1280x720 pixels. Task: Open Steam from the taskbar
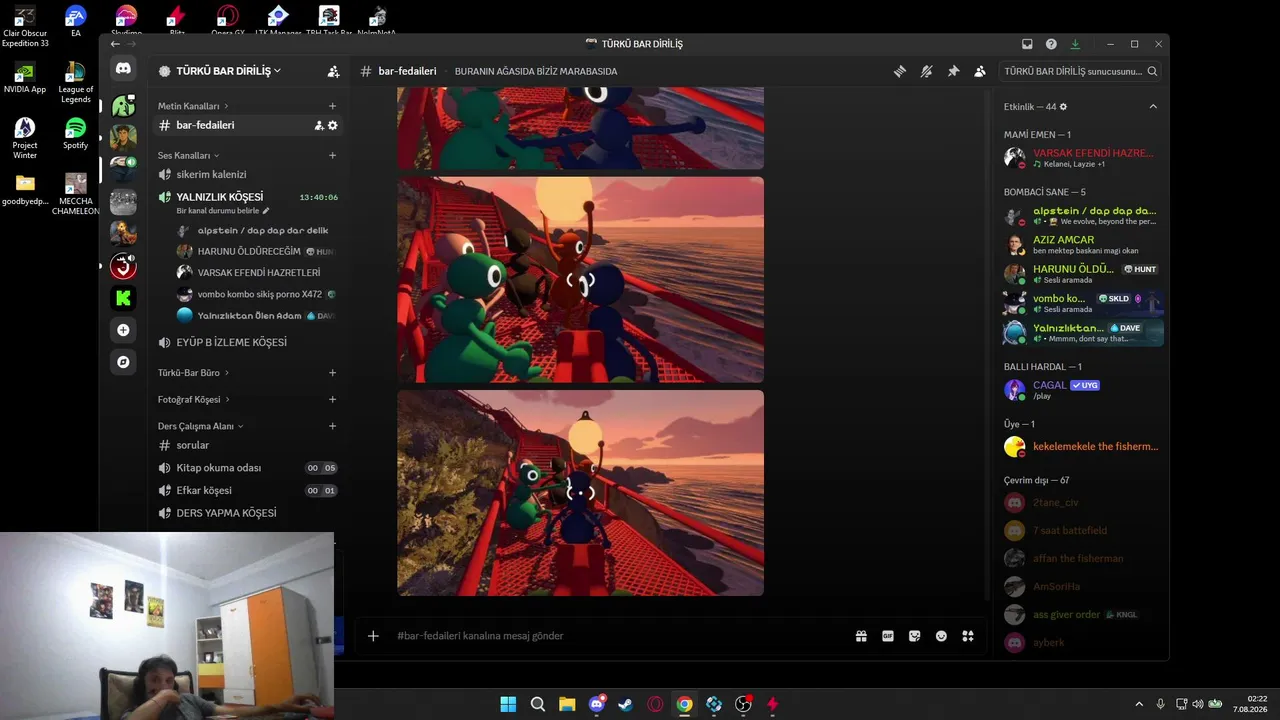tap(626, 704)
